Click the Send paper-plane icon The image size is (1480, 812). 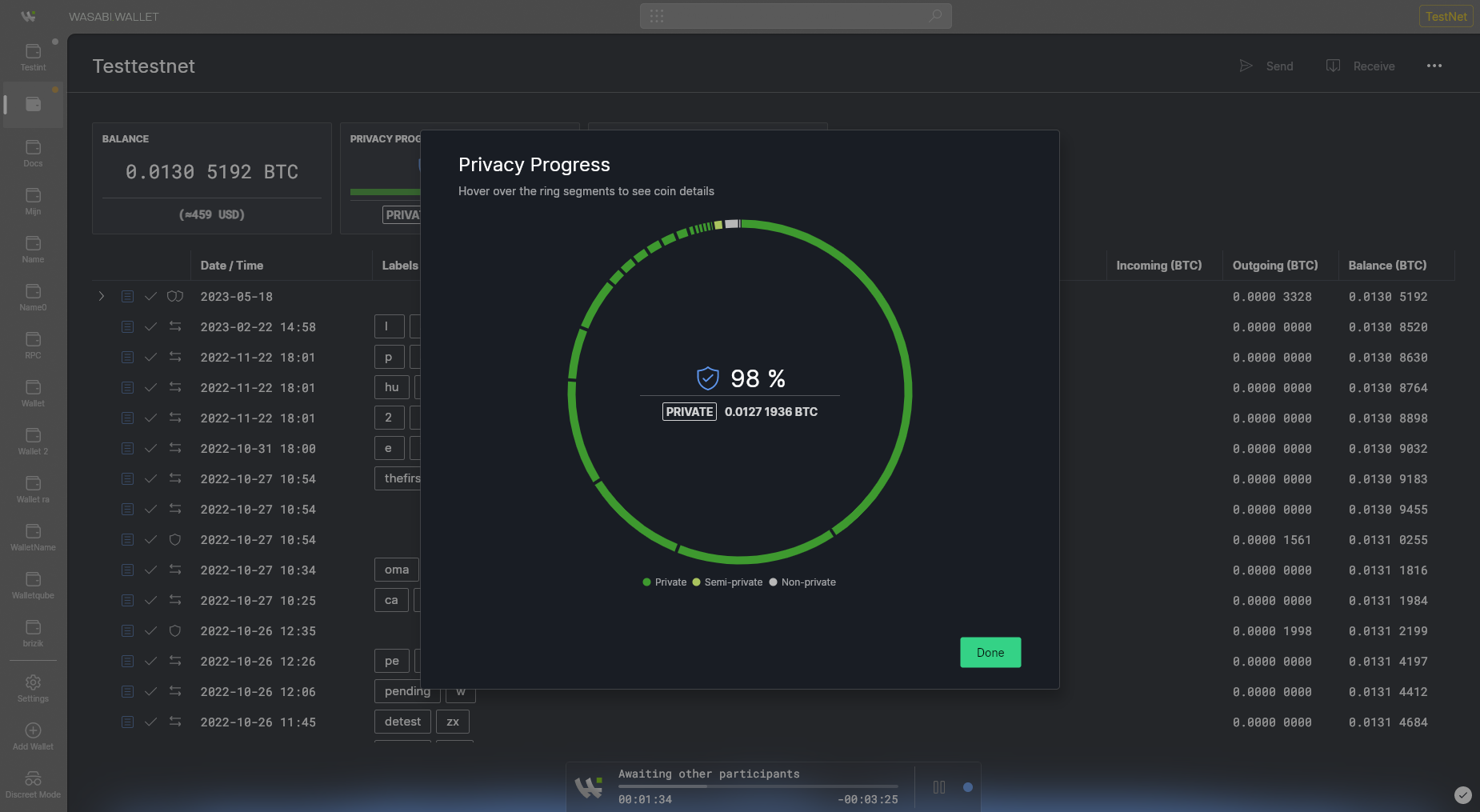coord(1246,66)
